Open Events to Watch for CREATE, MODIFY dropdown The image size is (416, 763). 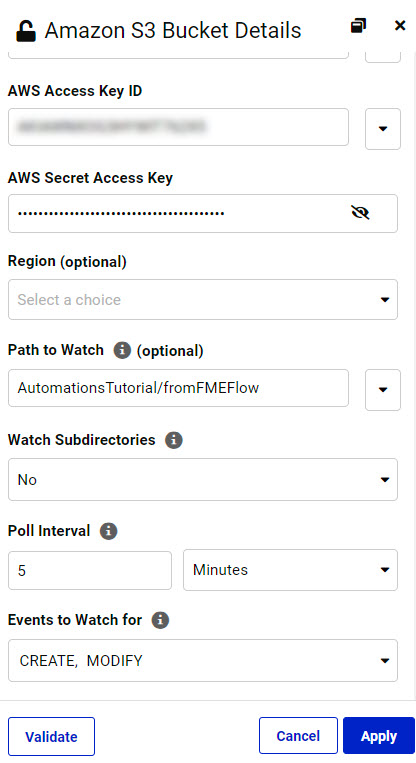pos(203,660)
